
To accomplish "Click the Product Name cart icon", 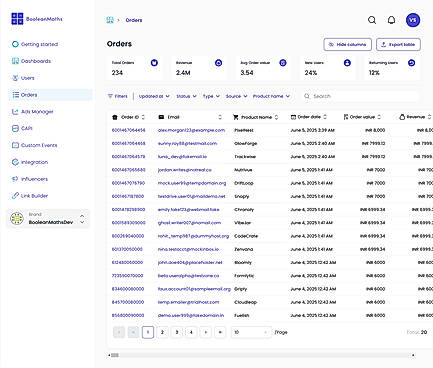I will pyautogui.click(x=236, y=117).
